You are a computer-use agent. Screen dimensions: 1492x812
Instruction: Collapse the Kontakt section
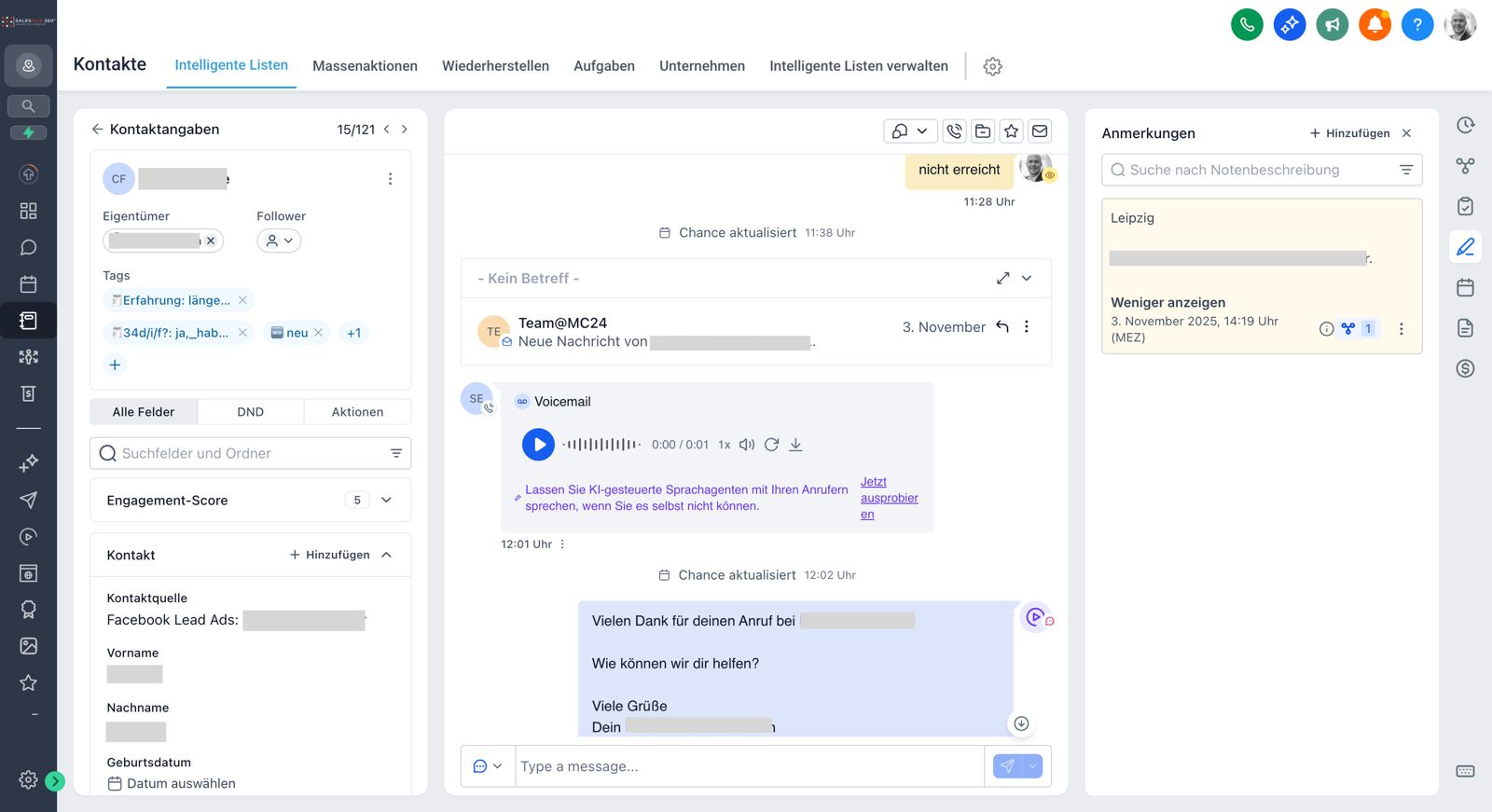(386, 555)
